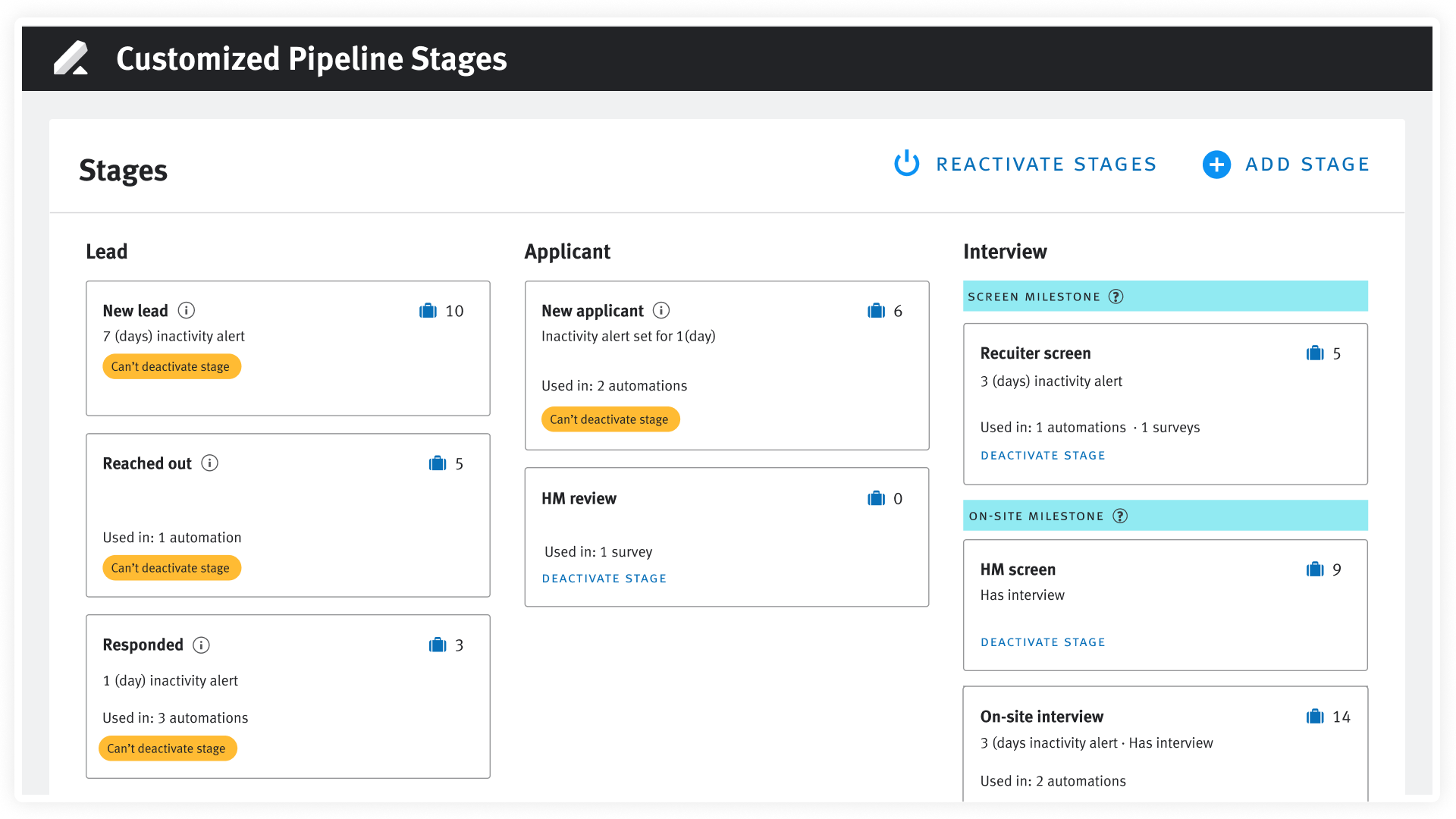Open On-site Milestone help question icon

(1120, 516)
